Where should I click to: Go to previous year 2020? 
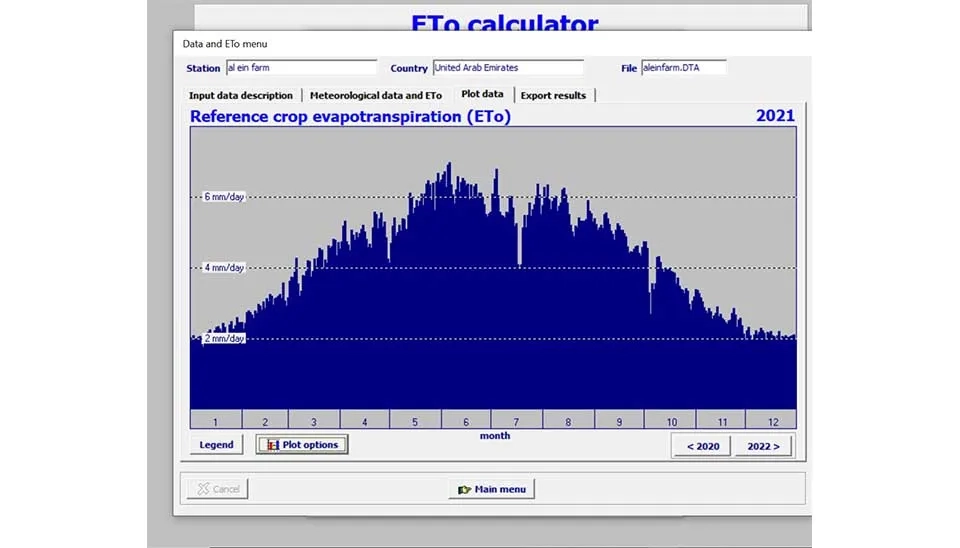point(701,446)
